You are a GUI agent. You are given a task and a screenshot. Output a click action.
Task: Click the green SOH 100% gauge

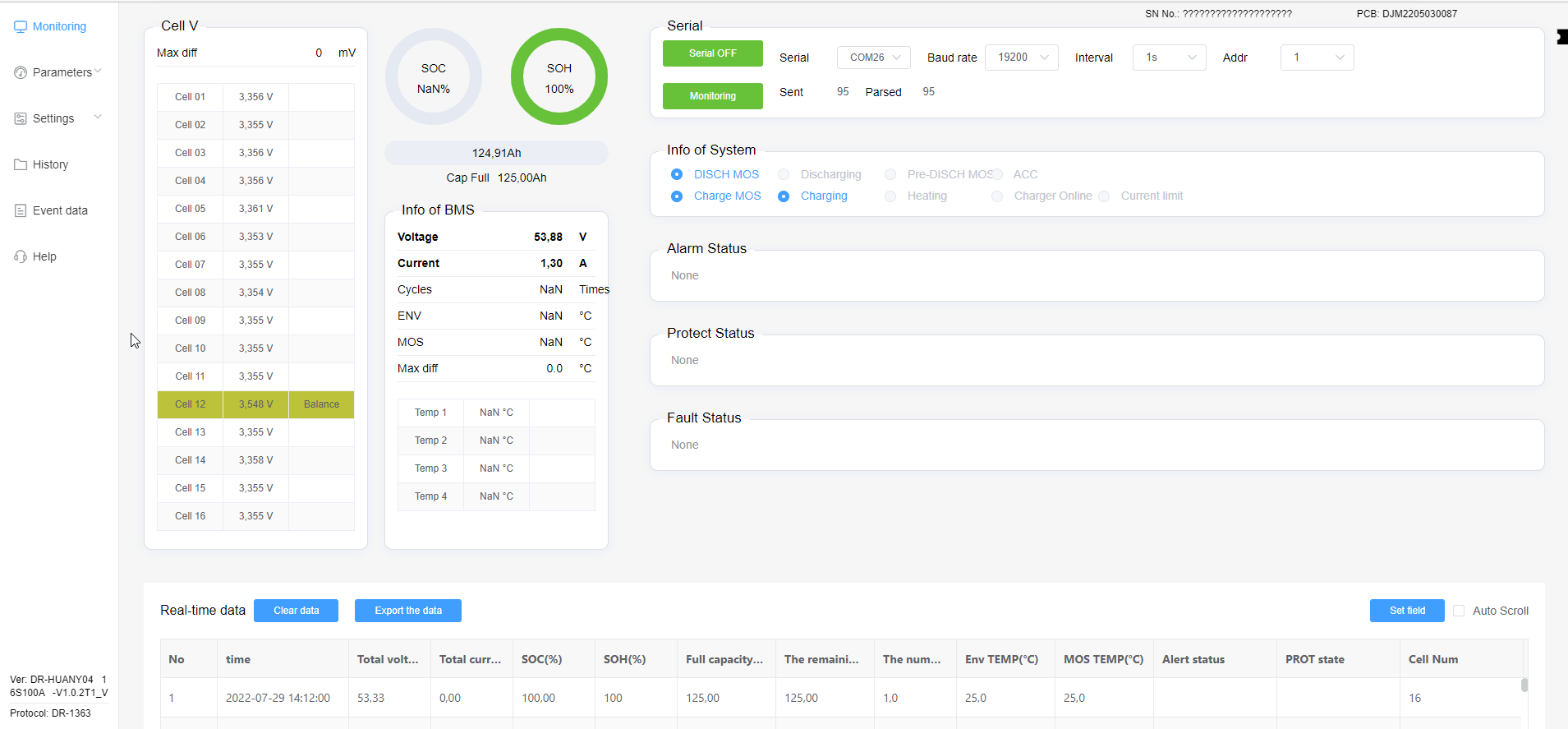[x=559, y=77]
